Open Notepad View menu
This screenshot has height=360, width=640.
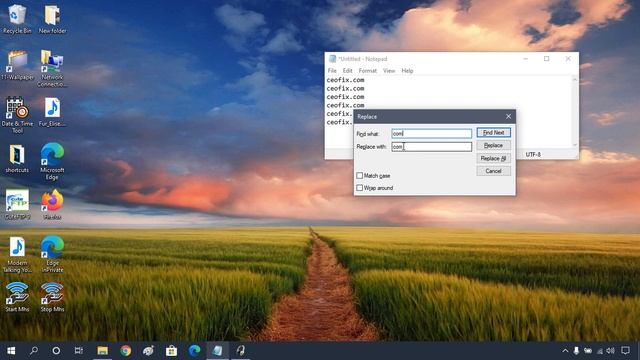tap(389, 71)
